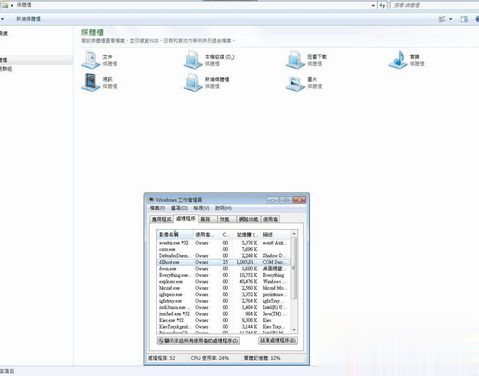Open the 檢視(V) menu in Task Manager

(x=201, y=208)
